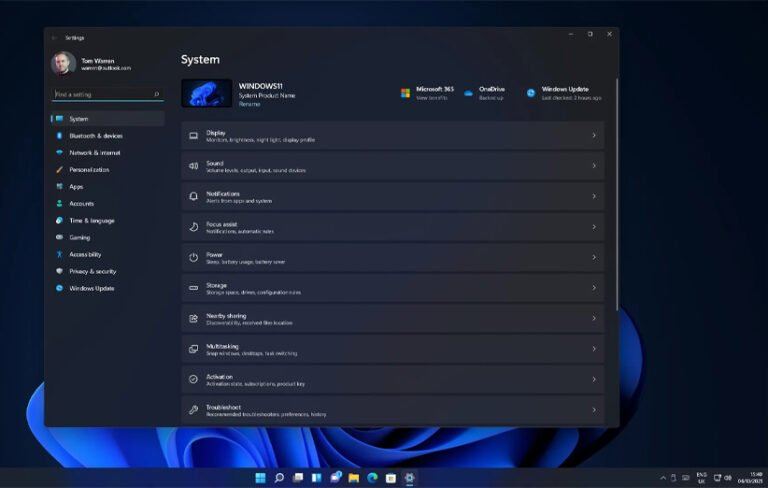This screenshot has width=768, height=488.
Task: Click the Windows Update status icon
Action: [531, 93]
